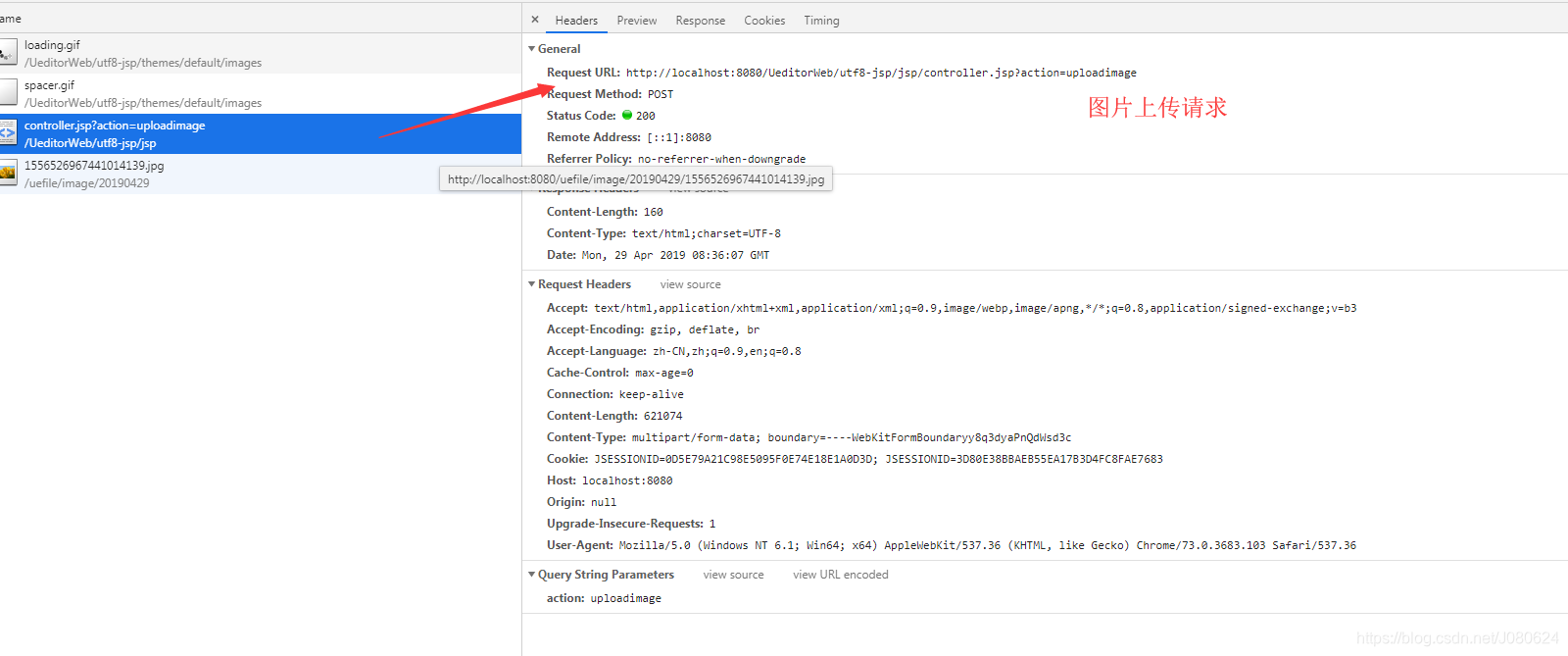Viewport: 1568px width, 656px height.
Task: Click the Request Method POST value
Action: click(661, 94)
